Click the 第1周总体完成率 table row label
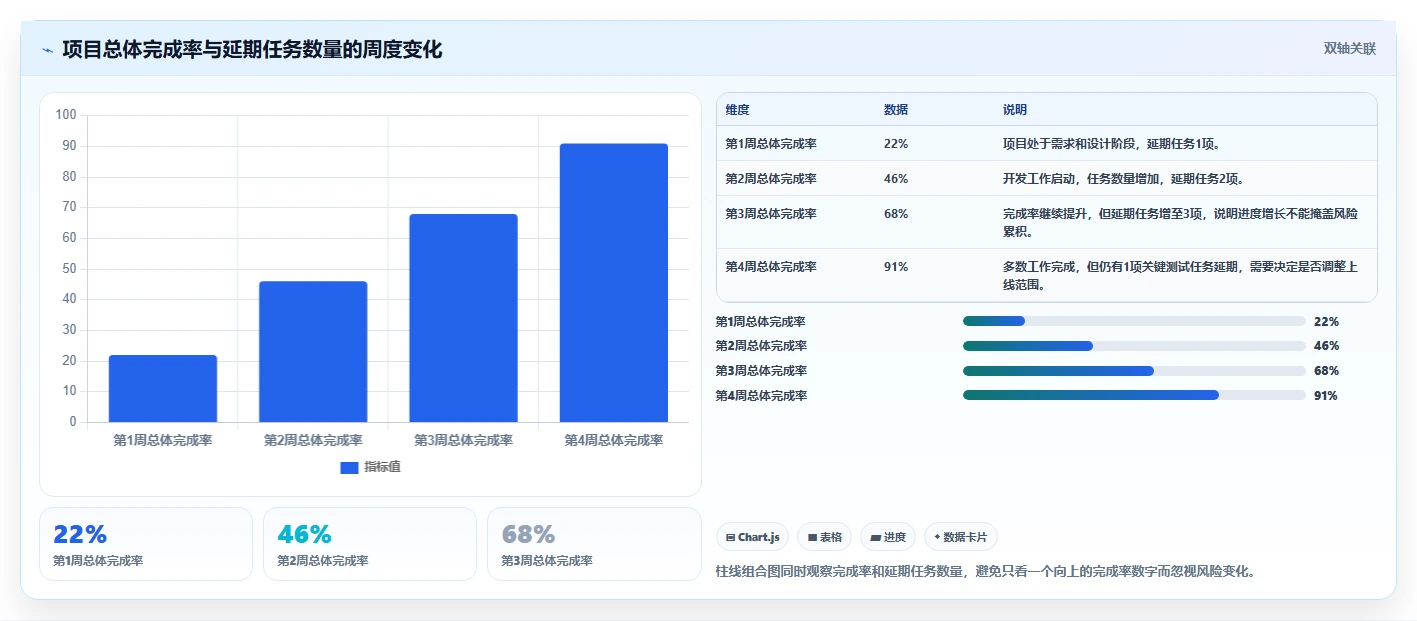The width and height of the screenshot is (1417, 621). (x=771, y=144)
